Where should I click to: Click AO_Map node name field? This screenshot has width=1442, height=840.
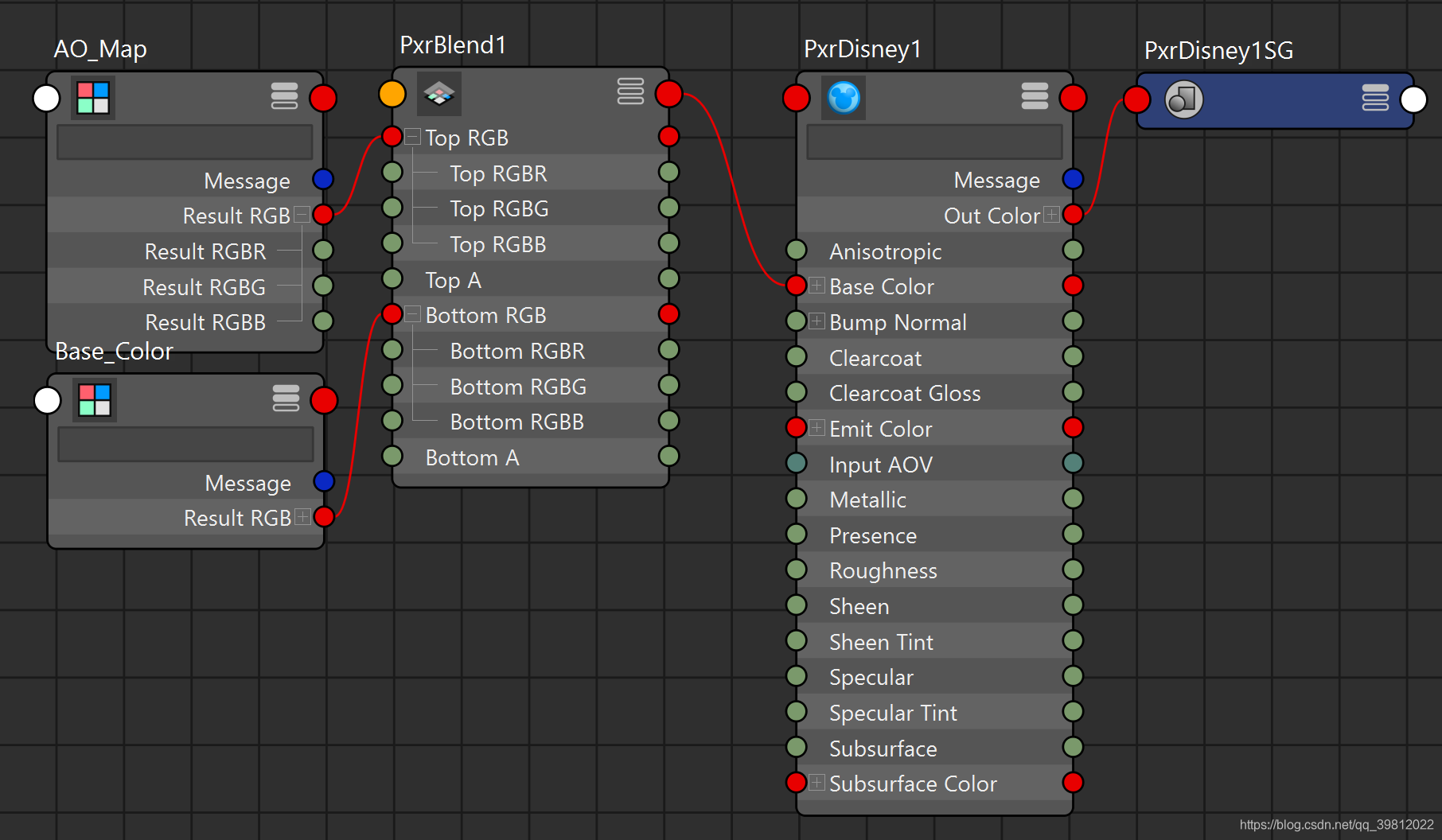point(185,142)
